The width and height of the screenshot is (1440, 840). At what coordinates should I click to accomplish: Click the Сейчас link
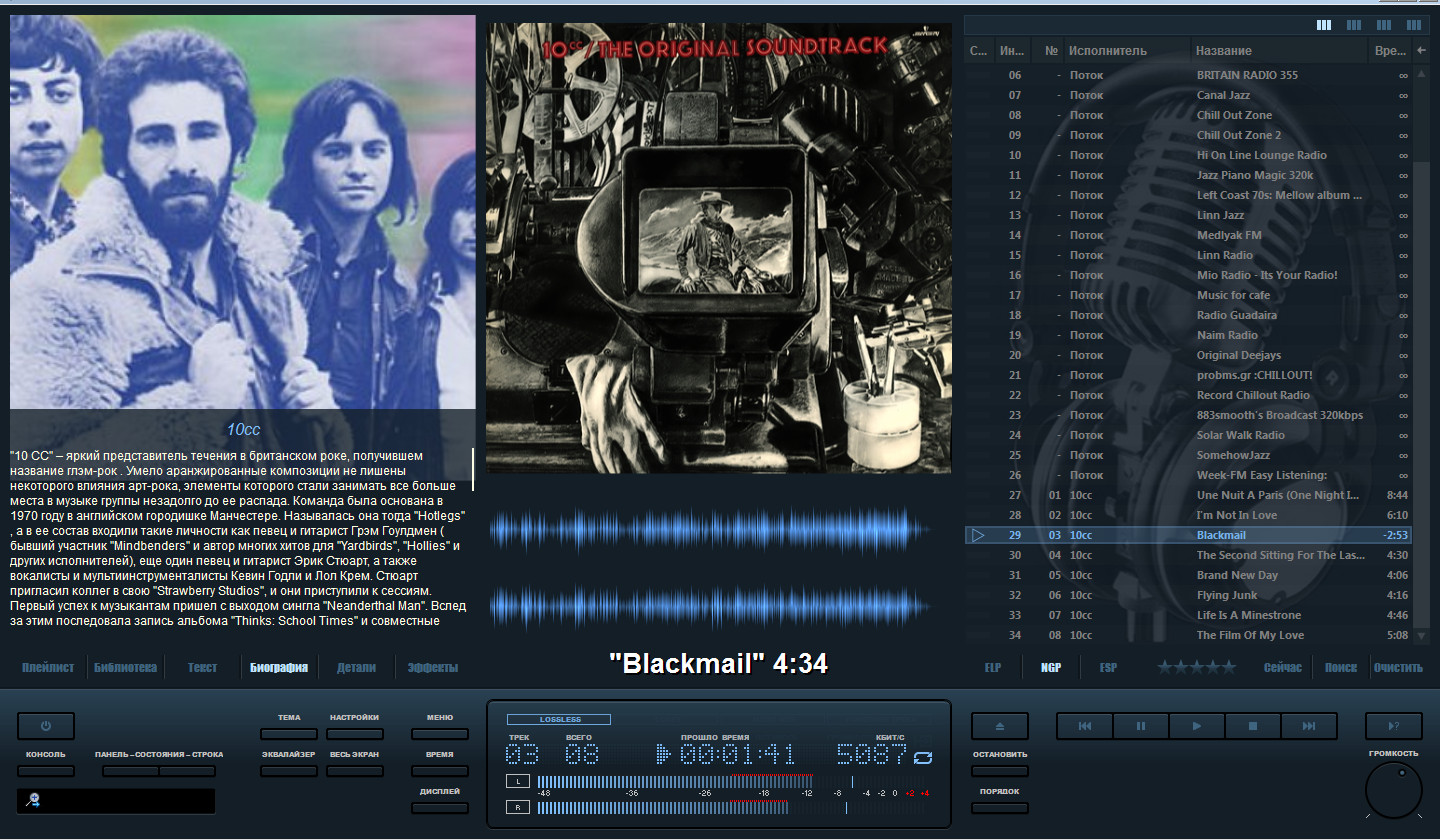pos(1283,667)
